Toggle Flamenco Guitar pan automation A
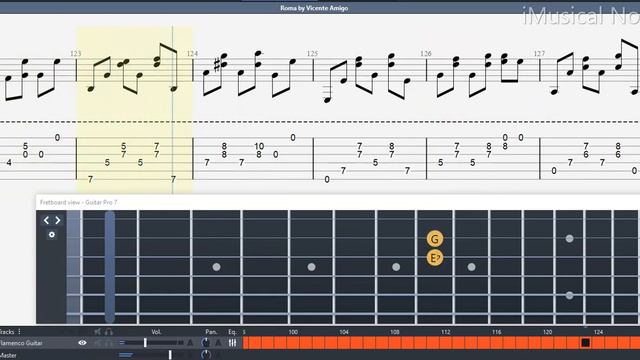 coord(218,343)
